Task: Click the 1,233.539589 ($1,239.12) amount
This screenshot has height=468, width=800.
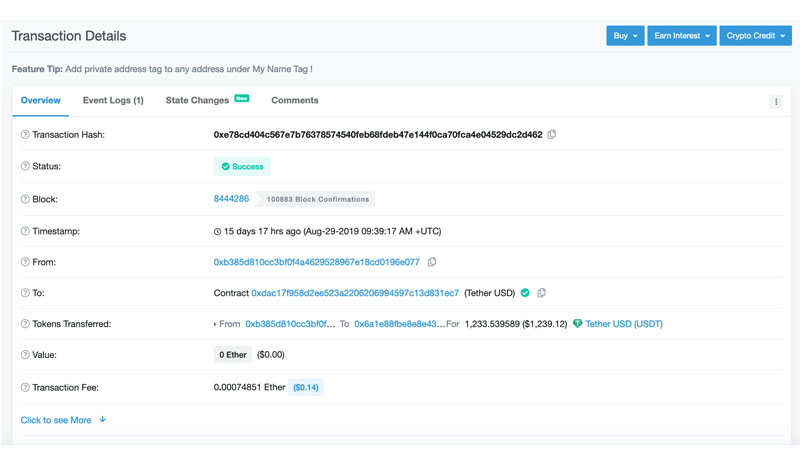Action: pos(516,324)
